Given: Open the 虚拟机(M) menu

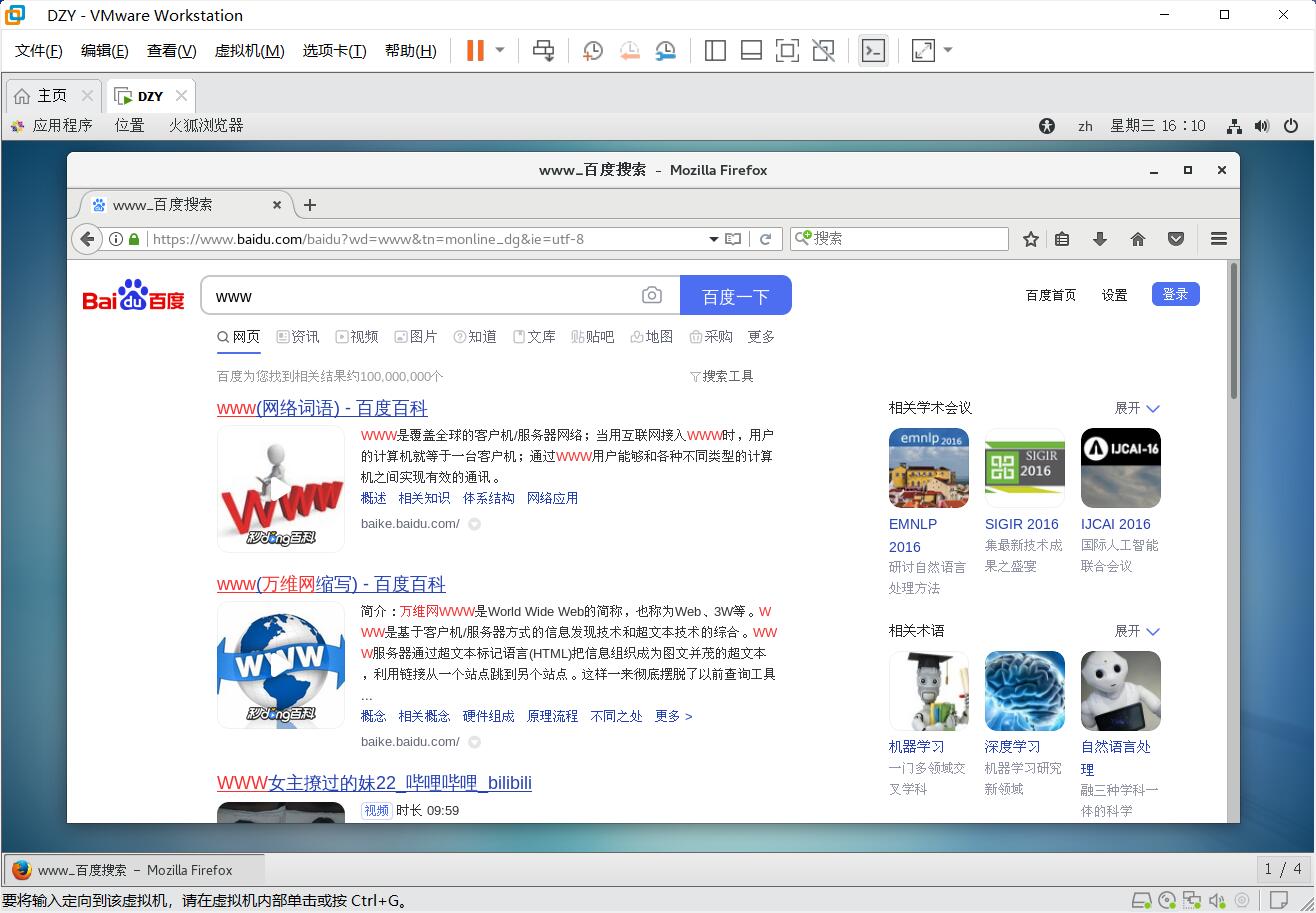Looking at the screenshot, I should [249, 51].
